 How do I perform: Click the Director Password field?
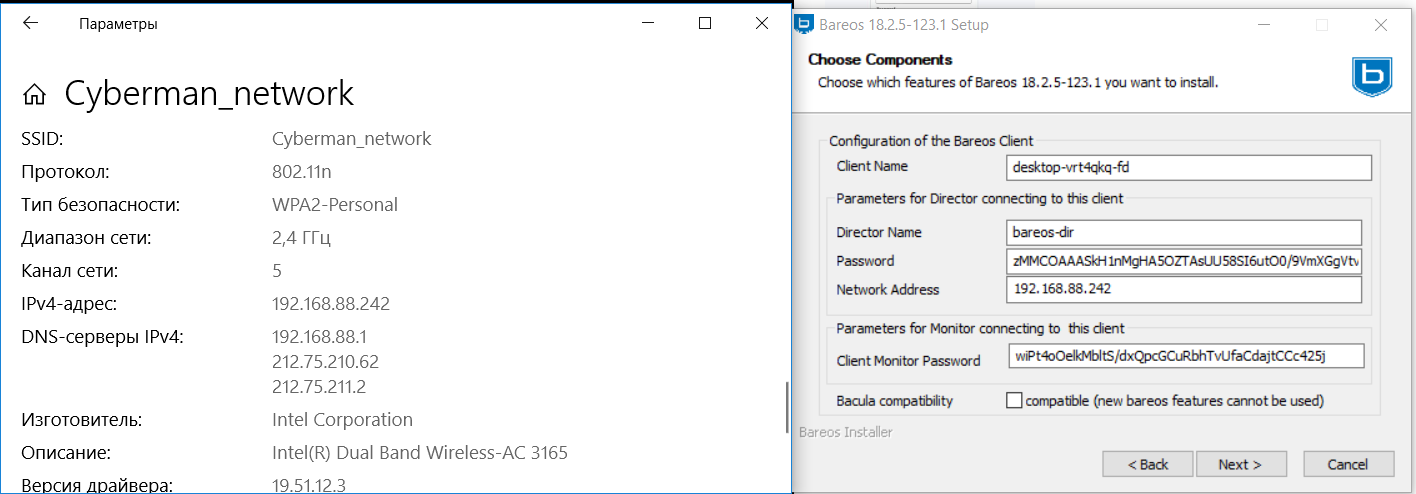coord(1184,261)
